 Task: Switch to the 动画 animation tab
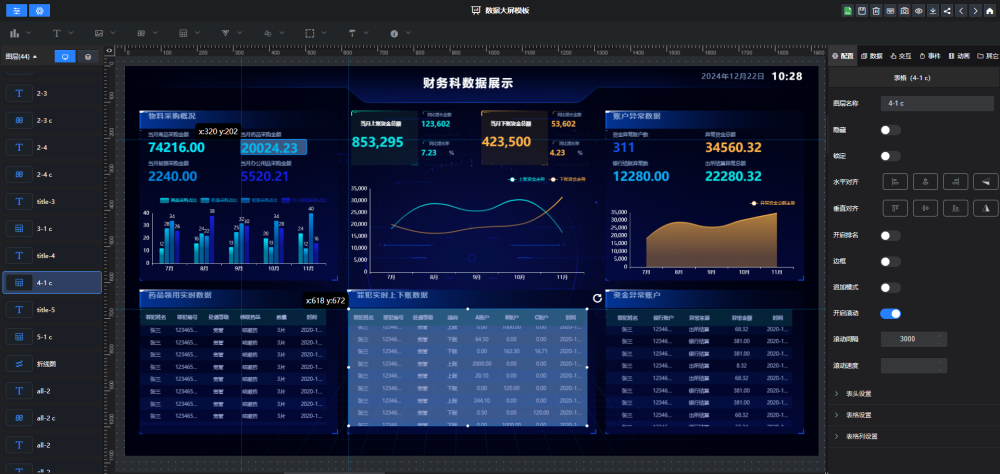point(959,56)
